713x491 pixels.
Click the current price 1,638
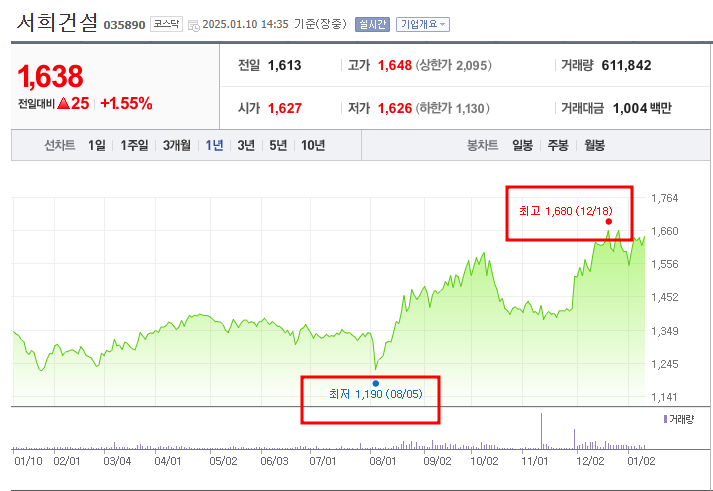(50, 76)
